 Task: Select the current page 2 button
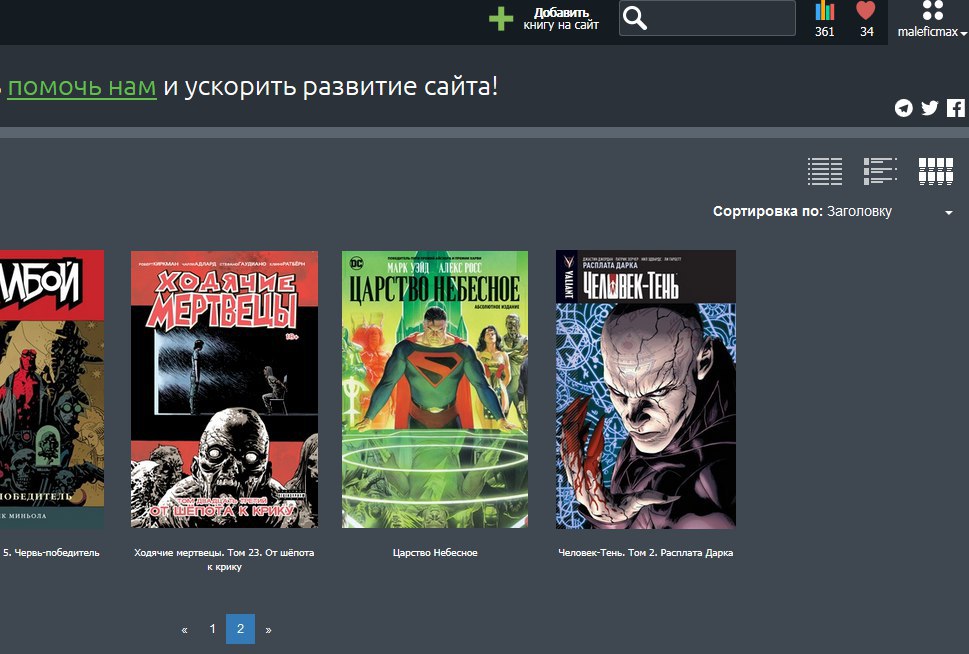240,629
